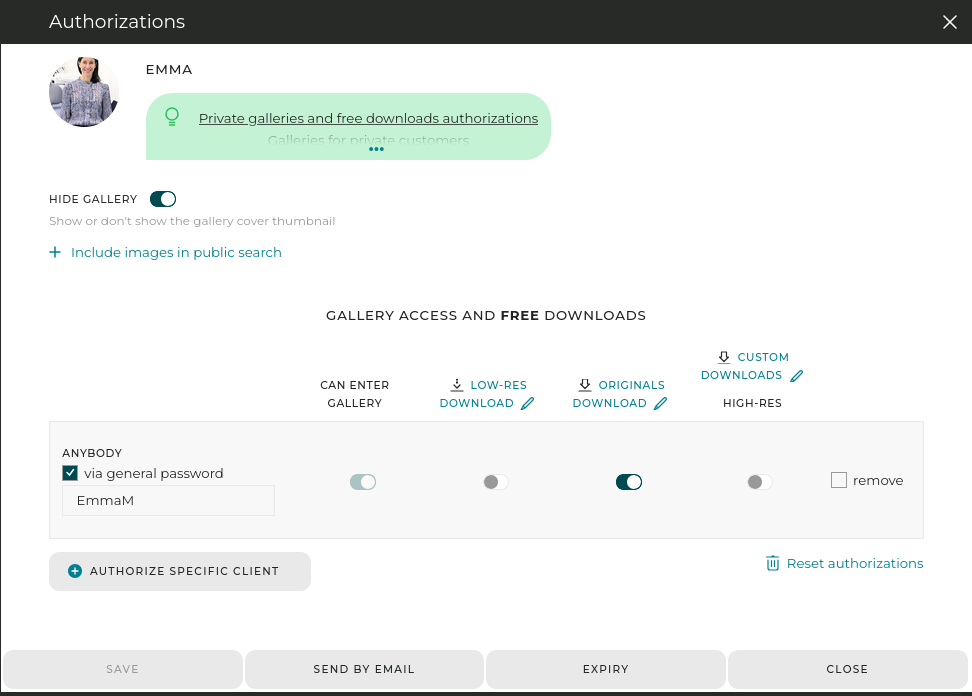Open the EXPIRY settings
Image resolution: width=972 pixels, height=696 pixels.
tap(606, 669)
